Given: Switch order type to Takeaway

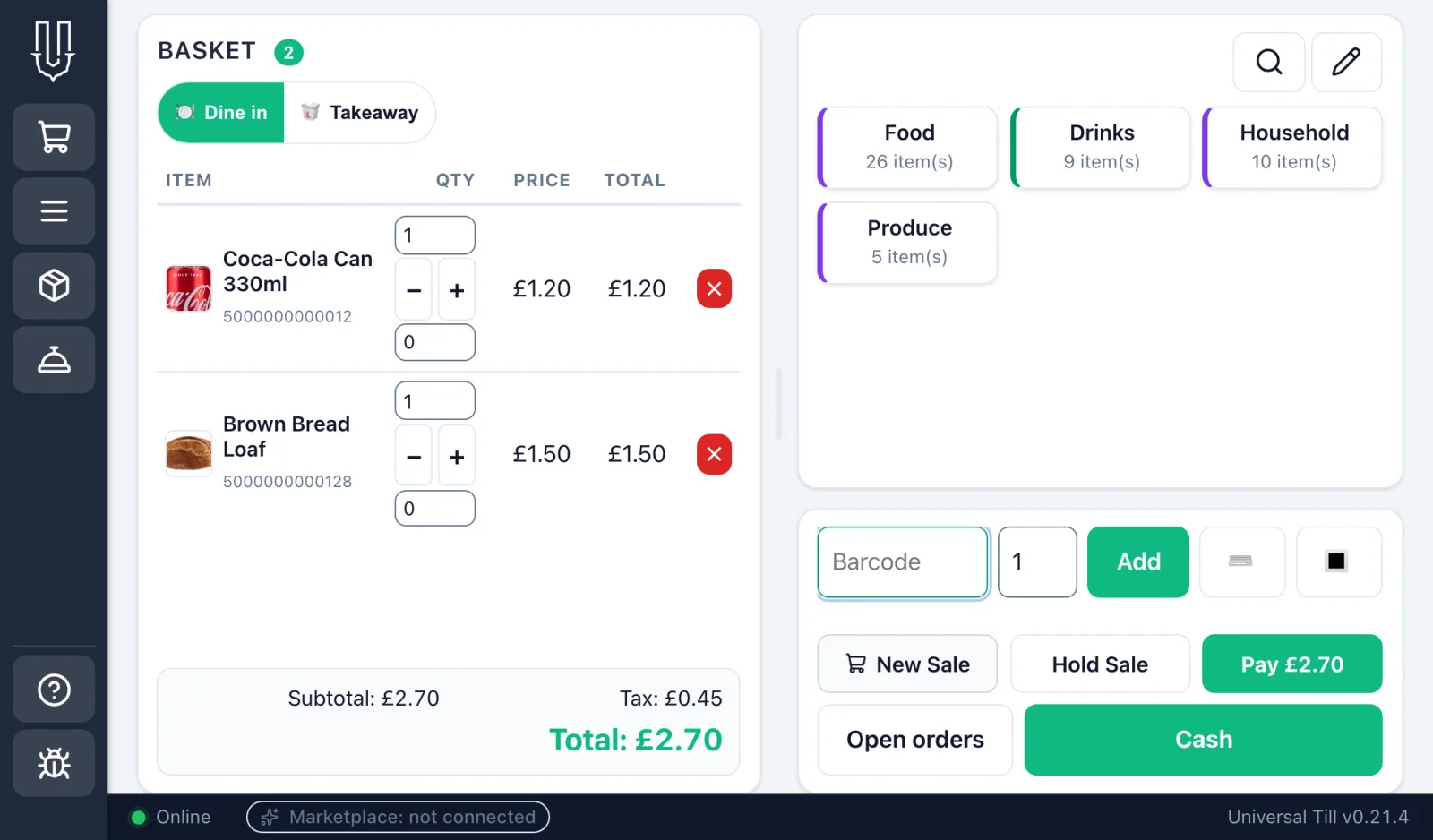Looking at the screenshot, I should pos(359,113).
